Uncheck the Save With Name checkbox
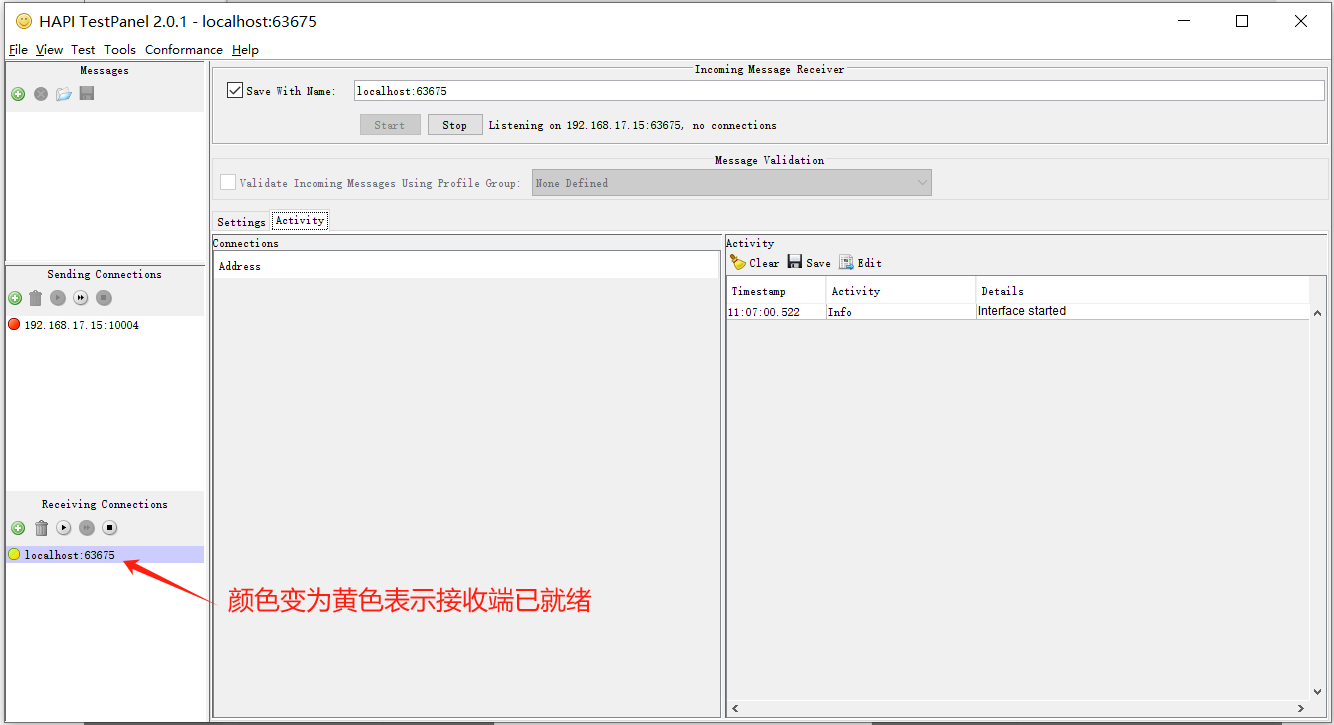The image size is (1334, 725). [x=235, y=91]
